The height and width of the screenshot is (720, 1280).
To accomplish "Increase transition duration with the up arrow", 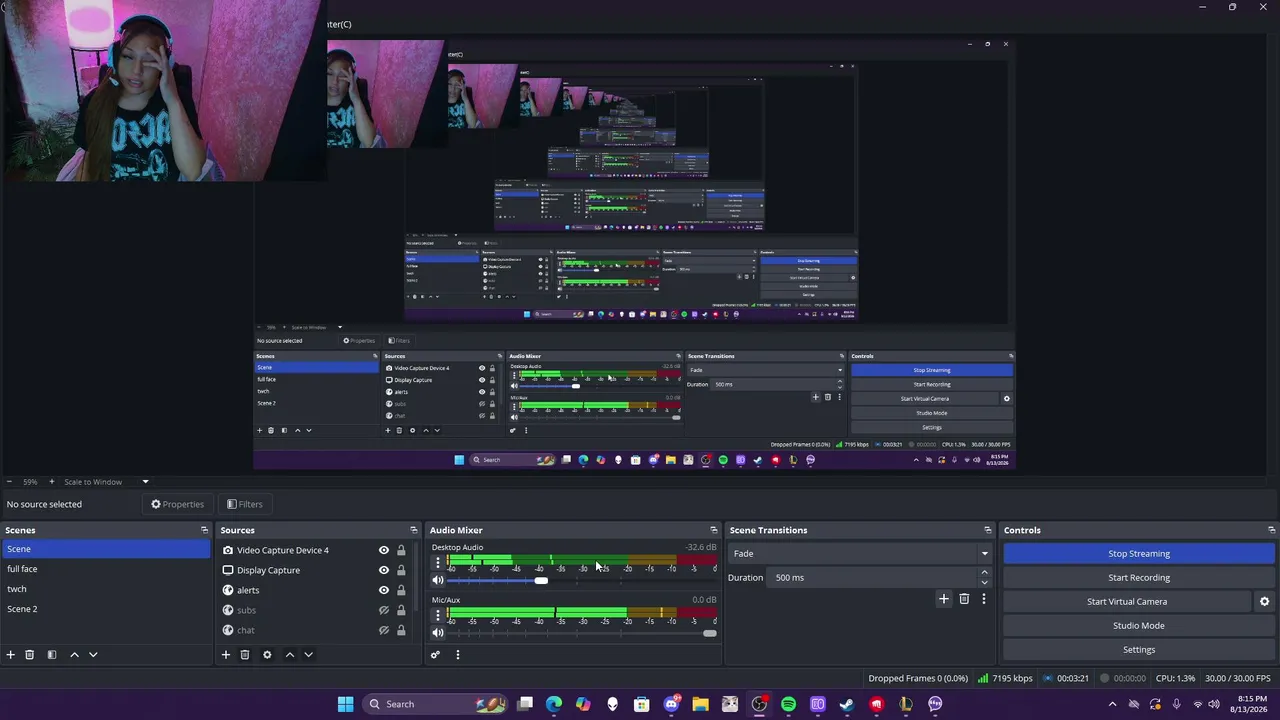I will click(x=984, y=573).
